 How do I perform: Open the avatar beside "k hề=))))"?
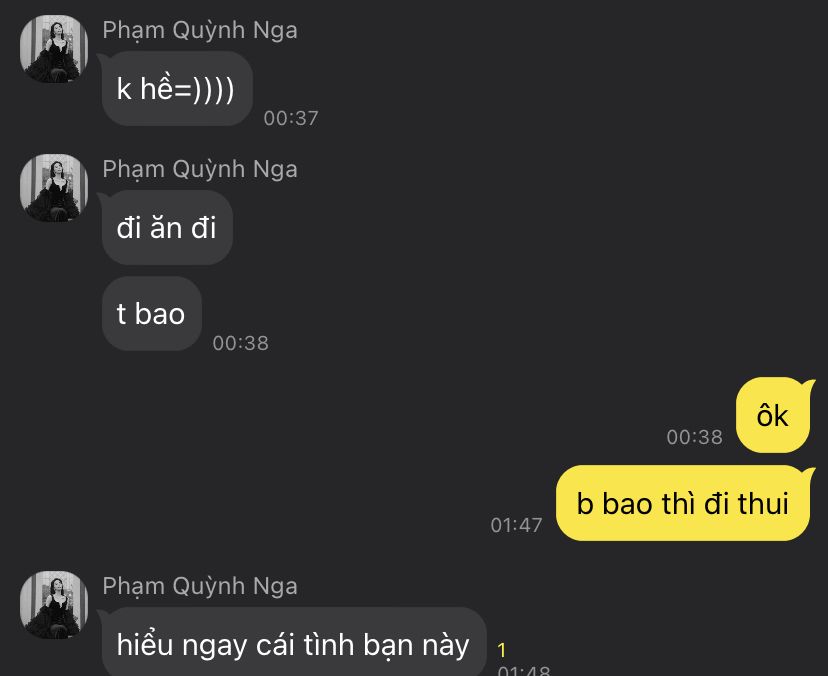[54, 49]
